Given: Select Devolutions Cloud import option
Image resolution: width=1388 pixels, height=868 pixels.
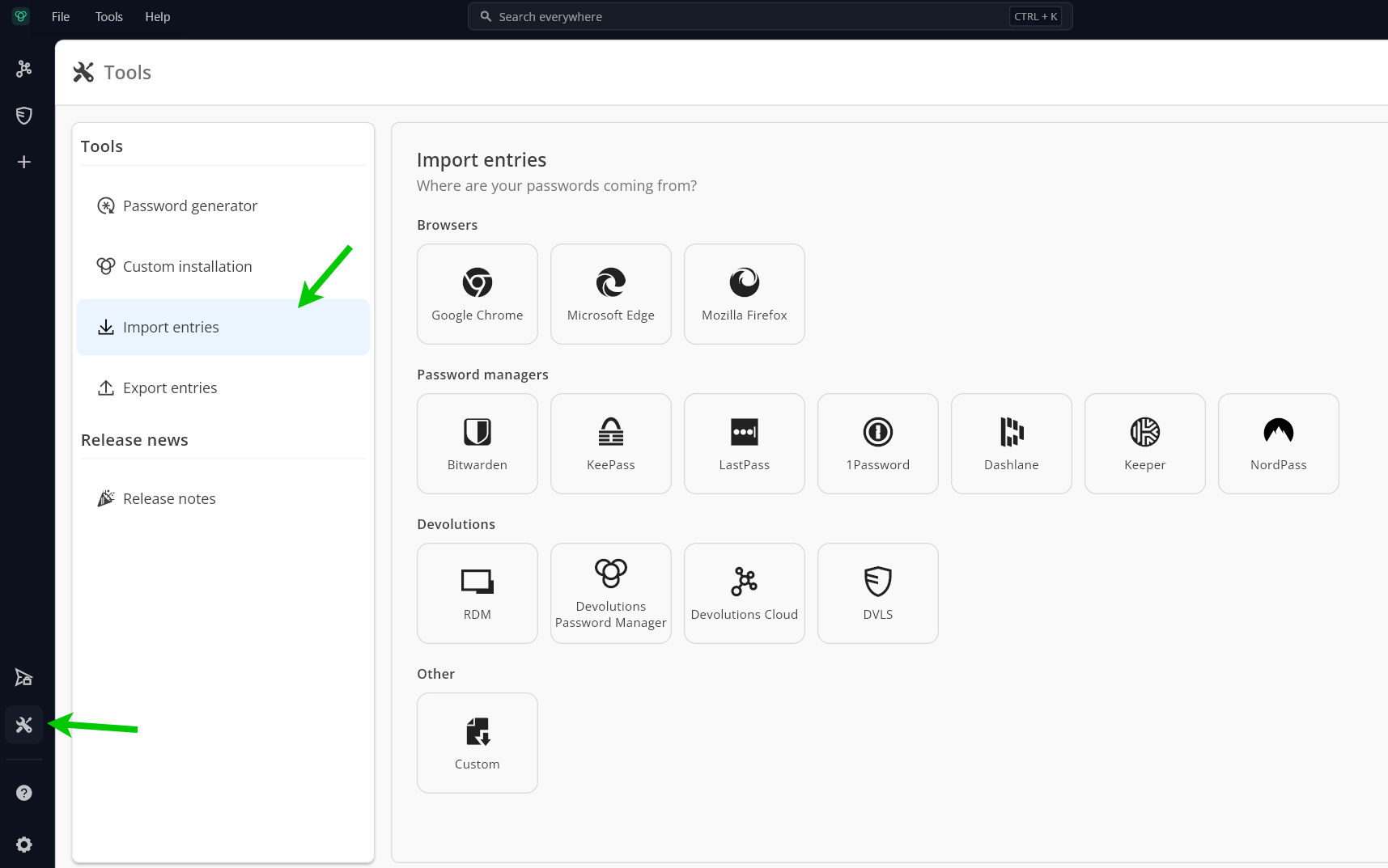Looking at the screenshot, I should (745, 594).
